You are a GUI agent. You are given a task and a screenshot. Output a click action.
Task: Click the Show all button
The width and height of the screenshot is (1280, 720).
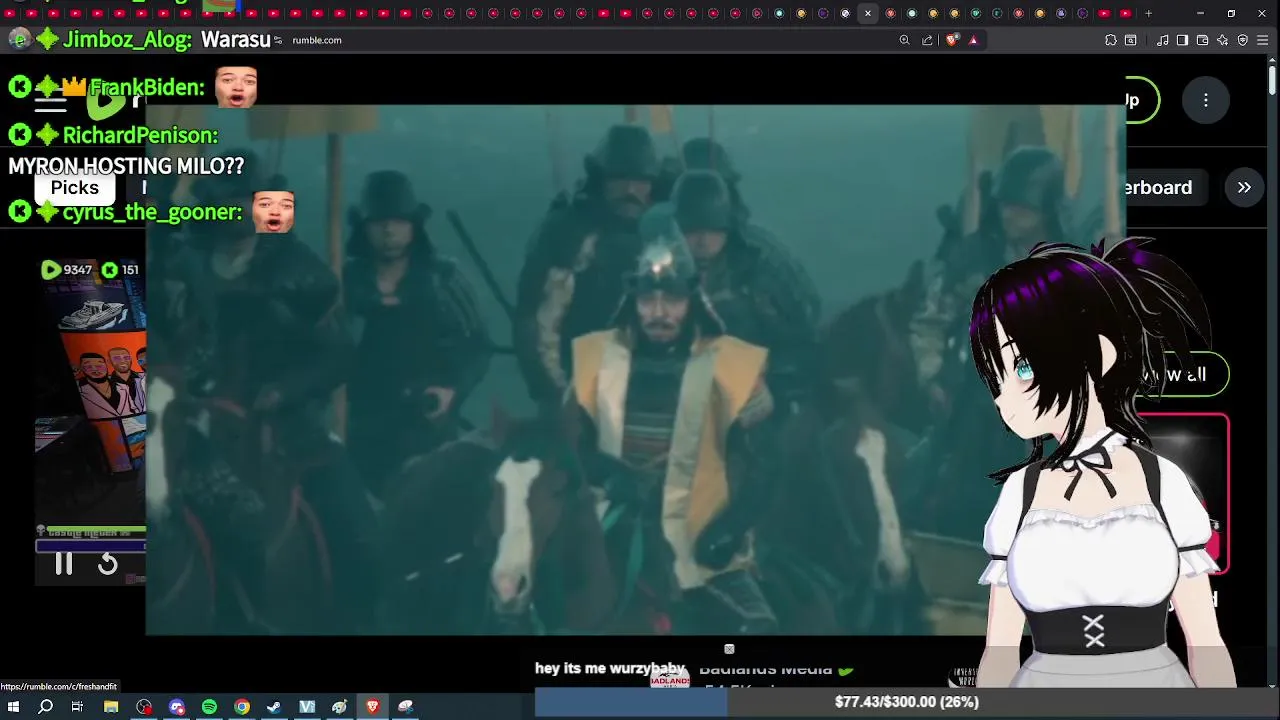1178,374
